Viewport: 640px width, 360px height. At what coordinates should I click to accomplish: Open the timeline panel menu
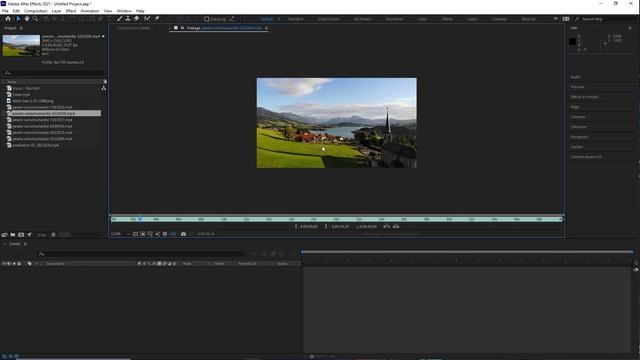(x=25, y=244)
